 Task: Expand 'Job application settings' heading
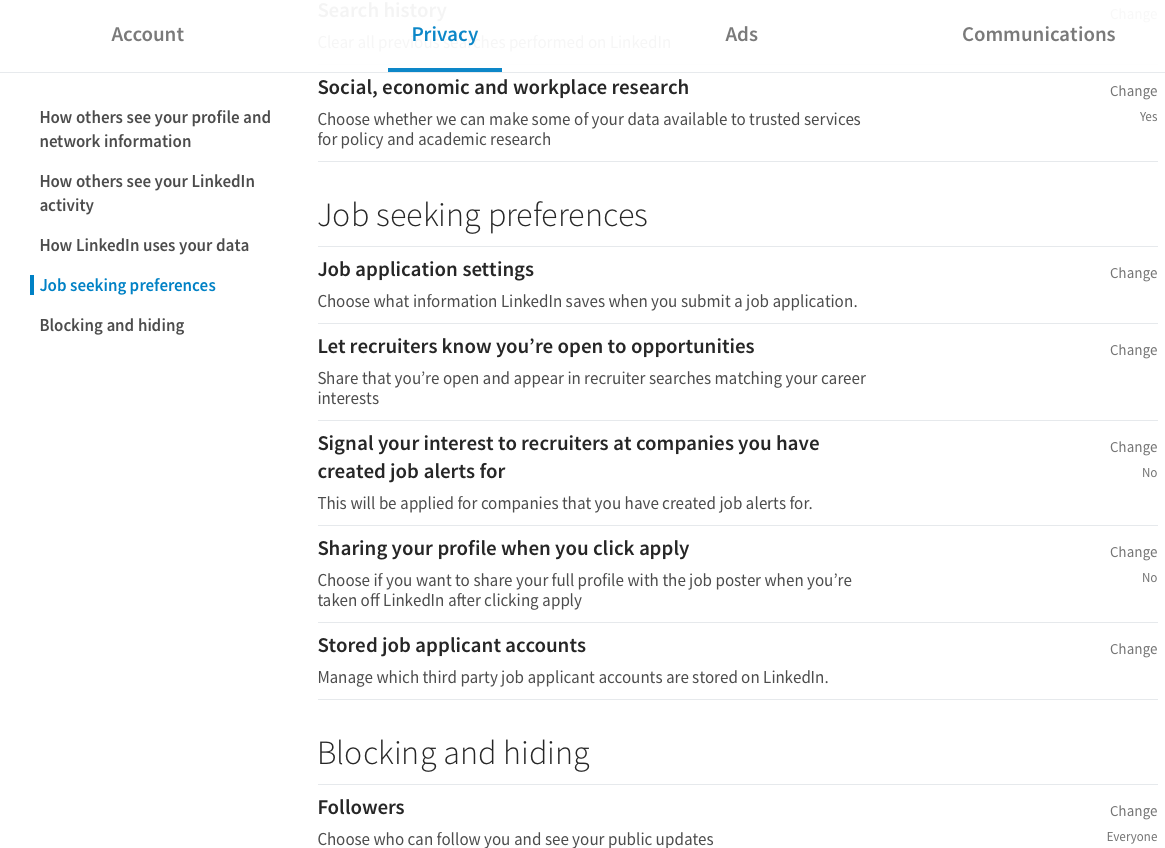pos(426,270)
